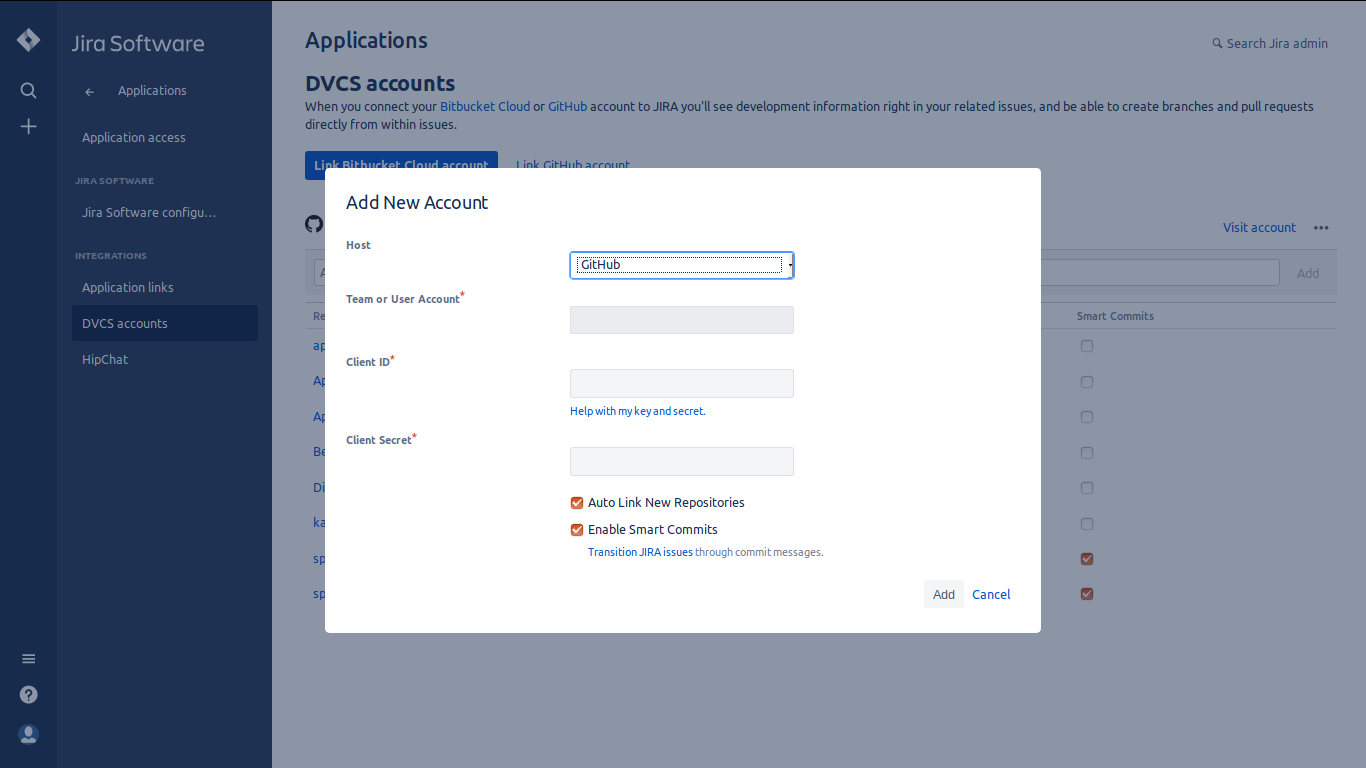Click the background Add button beside the repository field
1366x768 pixels.
tap(1308, 273)
